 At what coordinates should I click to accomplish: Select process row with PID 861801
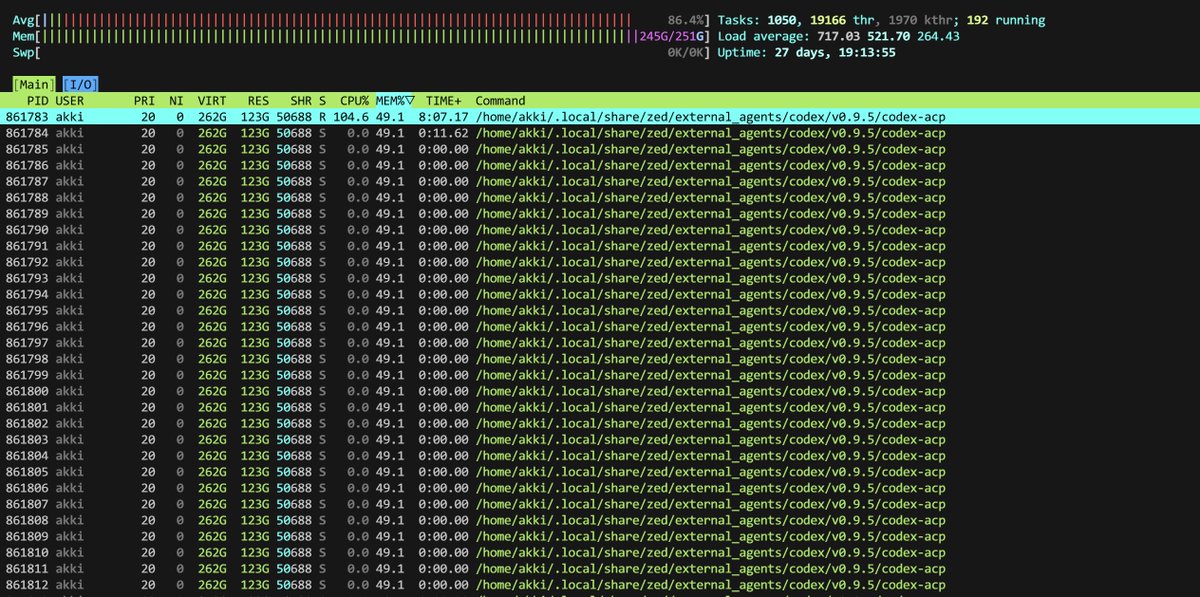[x=600, y=407]
